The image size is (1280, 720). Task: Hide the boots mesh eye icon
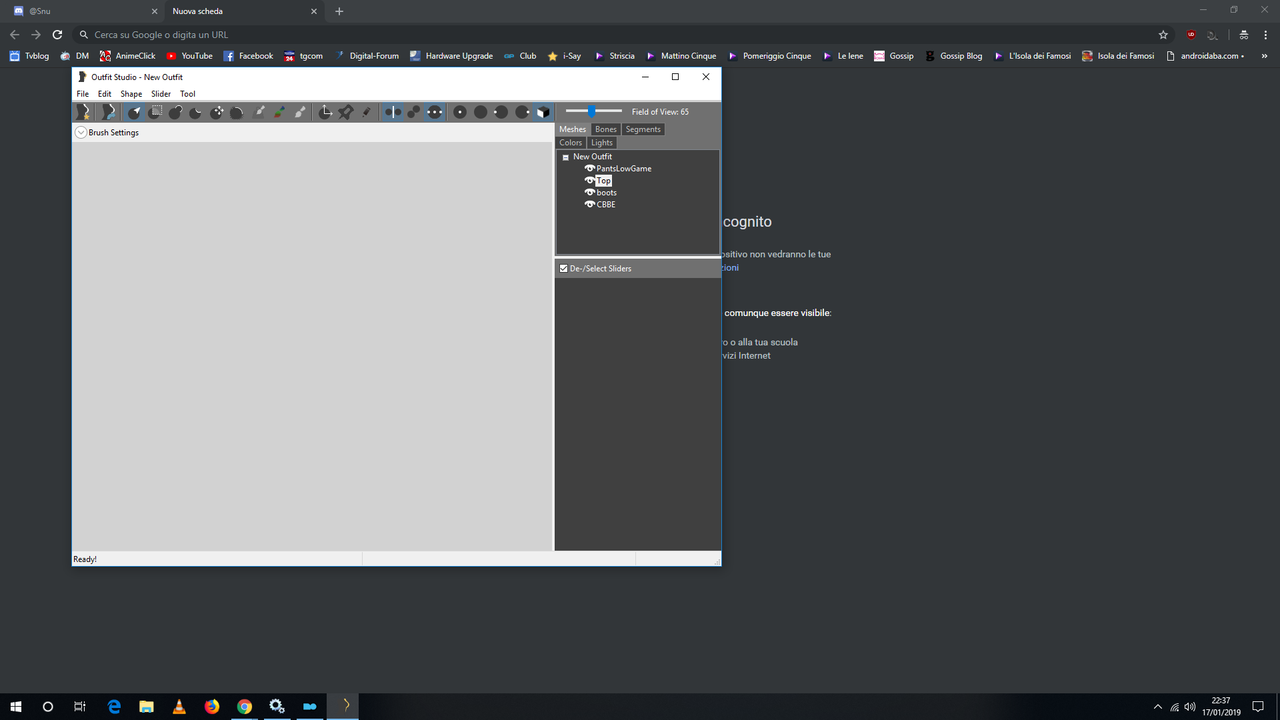[590, 192]
